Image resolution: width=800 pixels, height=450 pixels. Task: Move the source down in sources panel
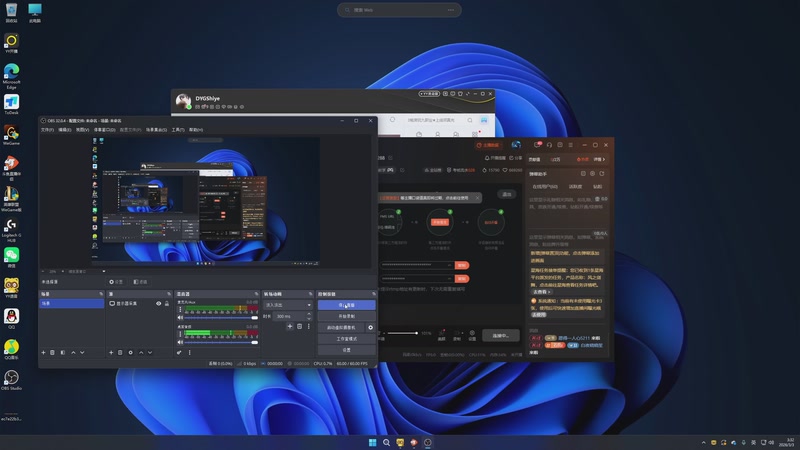point(150,353)
